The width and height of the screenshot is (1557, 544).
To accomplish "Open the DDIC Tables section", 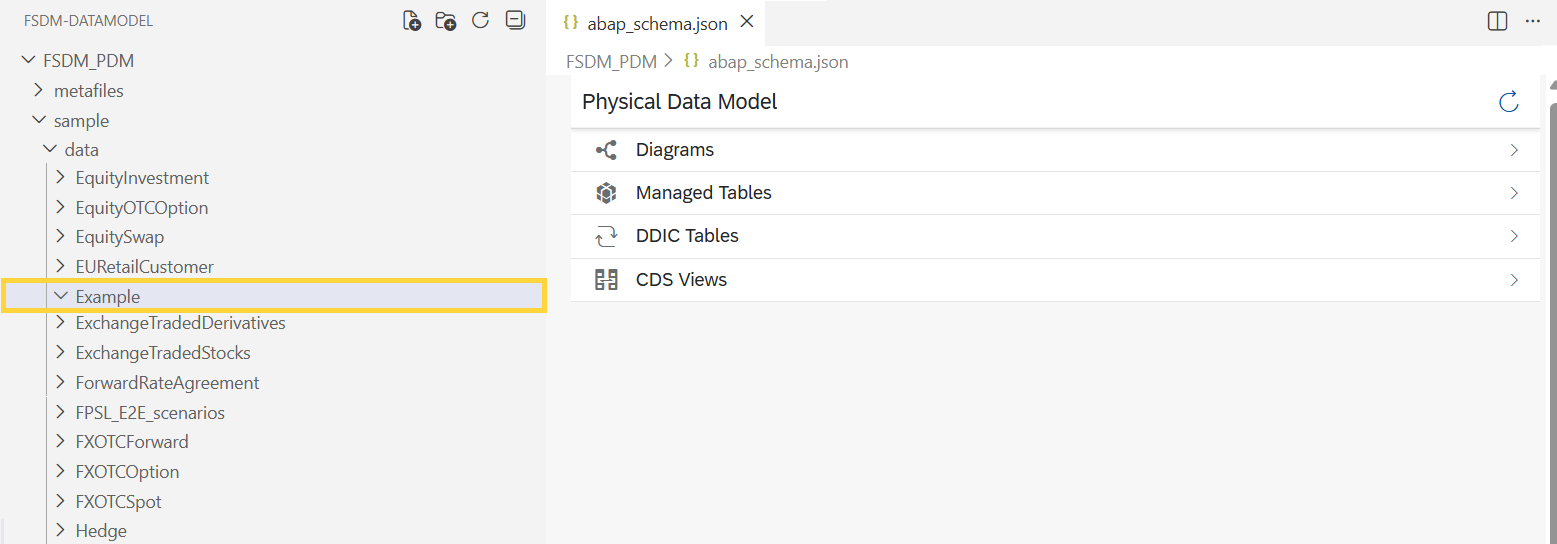I will click(x=1055, y=236).
